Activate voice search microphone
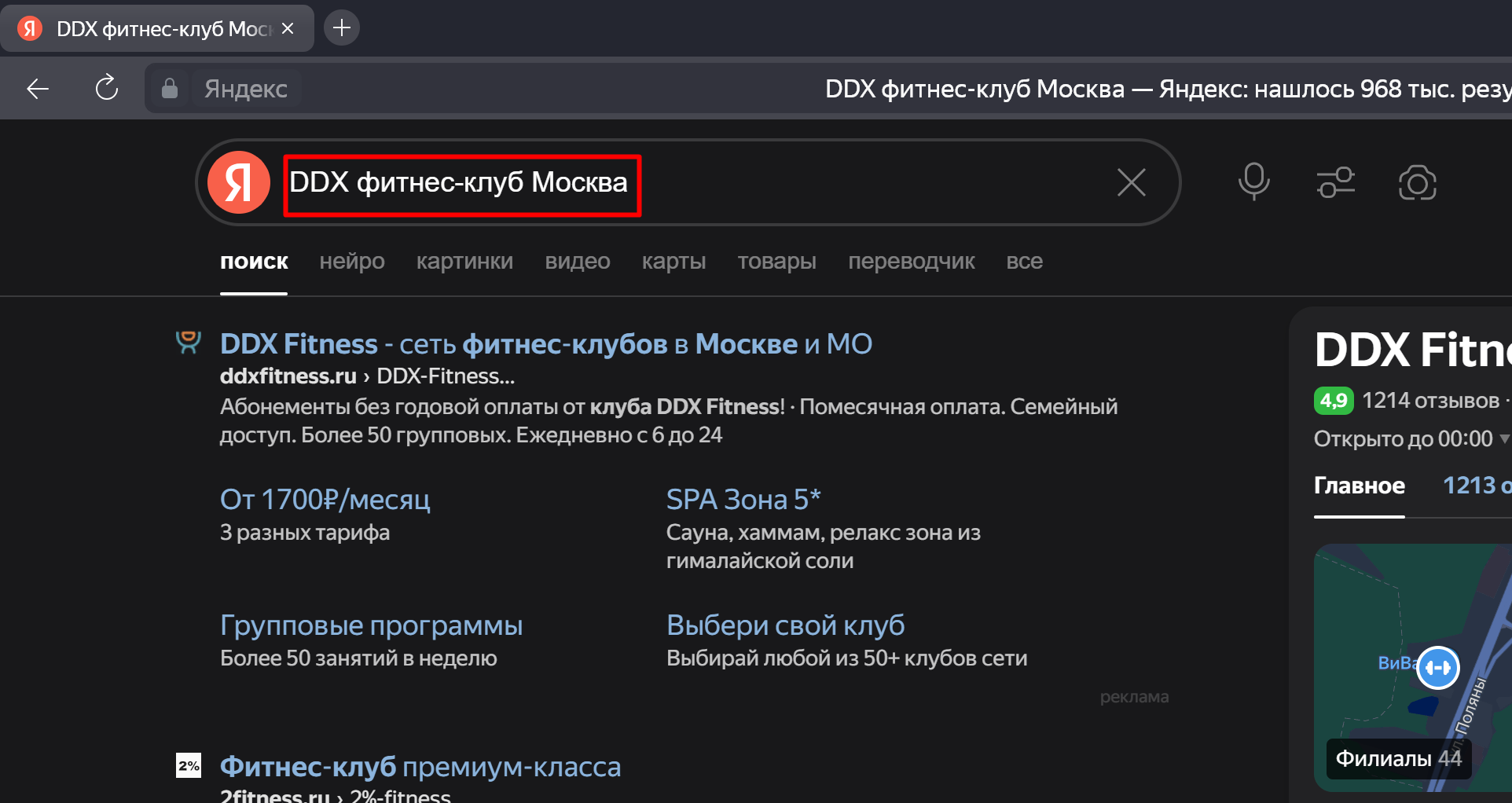The height and width of the screenshot is (803, 1512). (x=1253, y=182)
